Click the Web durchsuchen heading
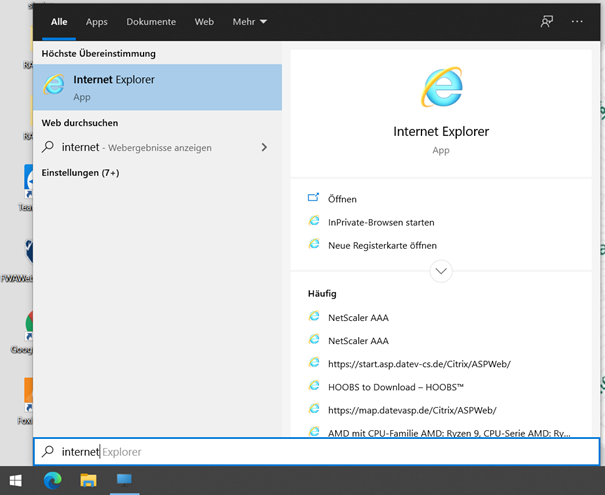 point(80,123)
